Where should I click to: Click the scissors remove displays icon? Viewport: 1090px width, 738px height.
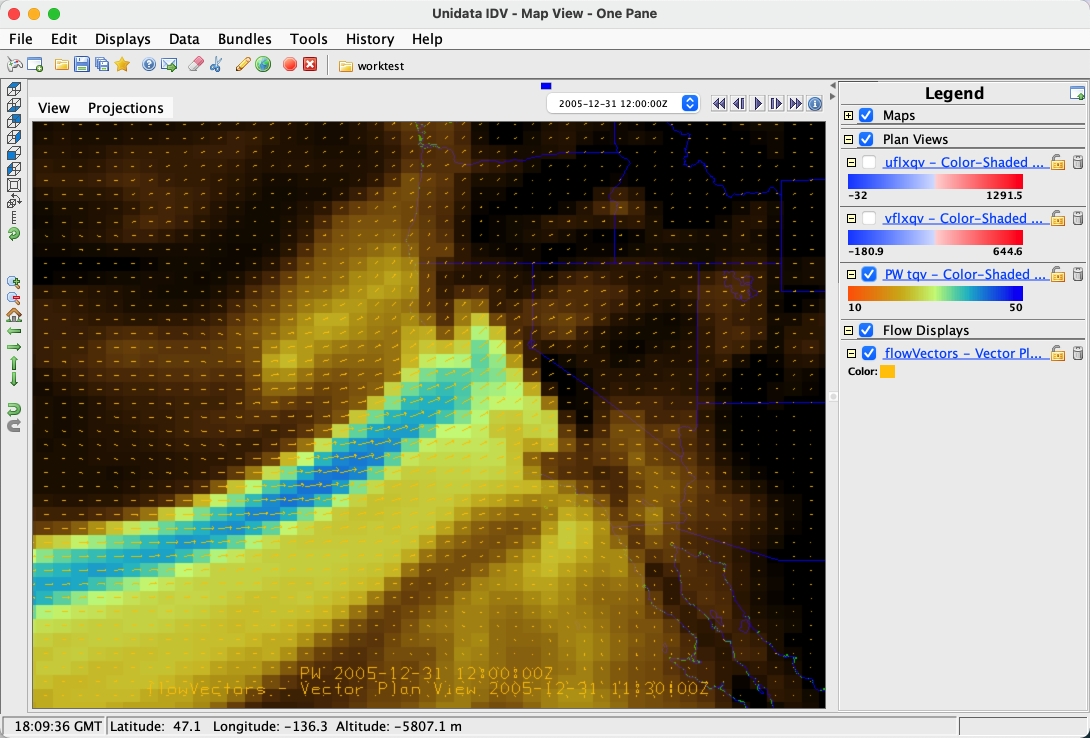pos(215,65)
